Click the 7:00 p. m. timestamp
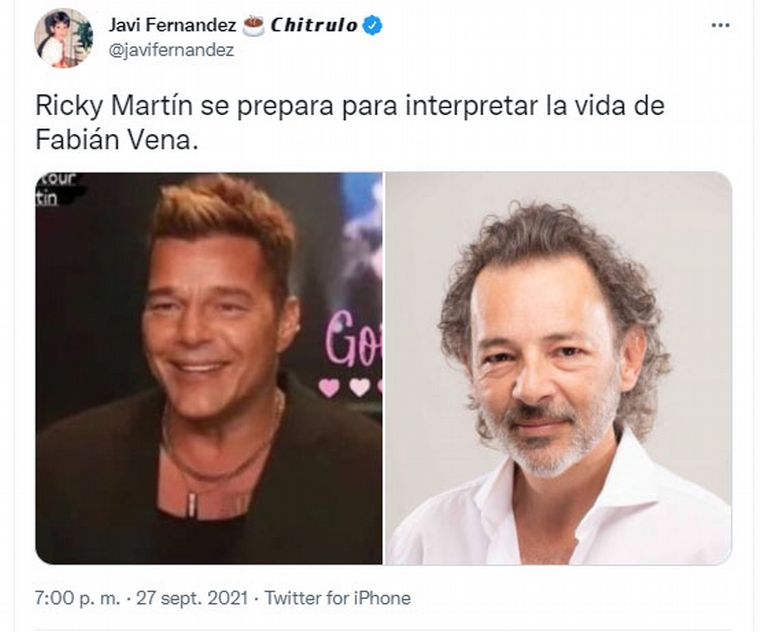The image size is (760, 632). pos(77,598)
